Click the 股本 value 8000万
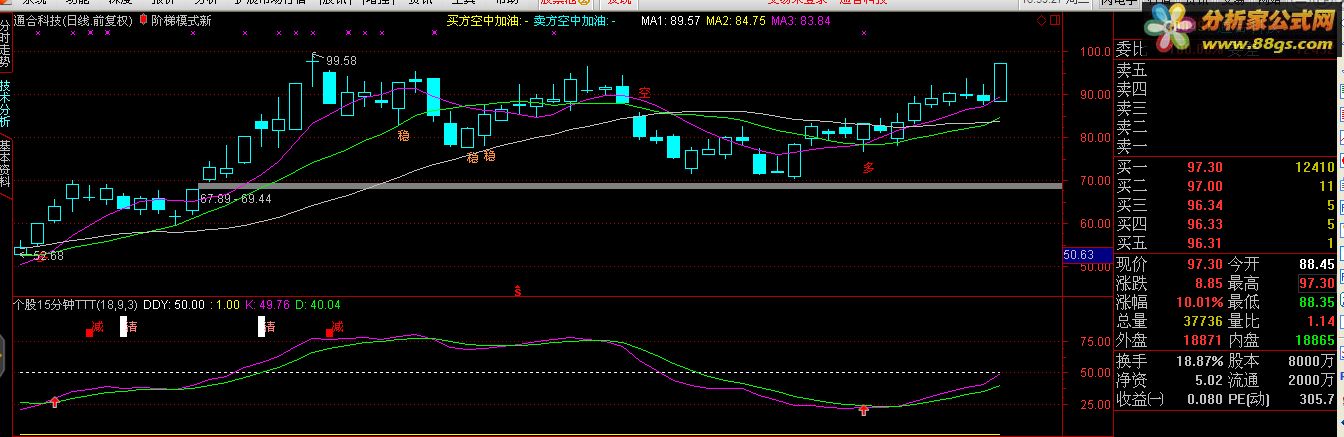Image resolution: width=1344 pixels, height=437 pixels. [1313, 361]
